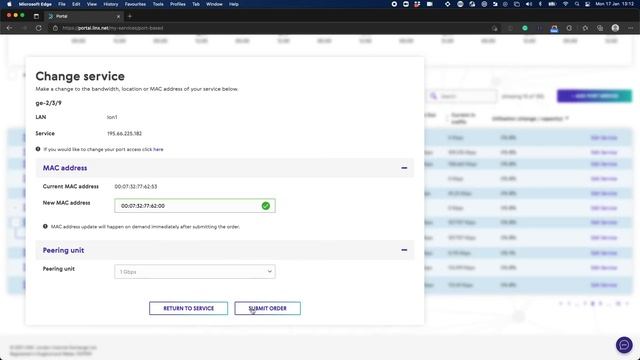Open the Help menu
The height and width of the screenshot is (360, 640).
[x=234, y=4]
